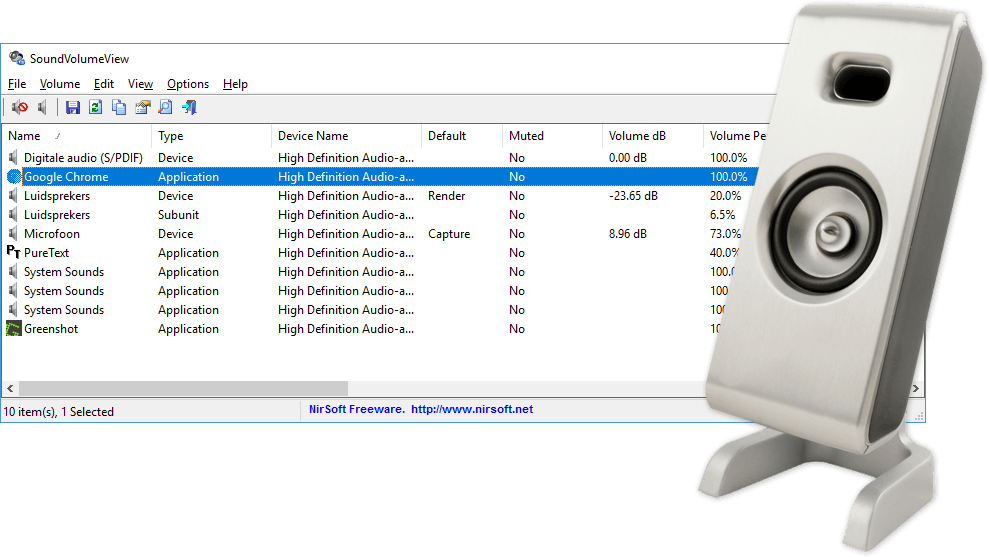989x557 pixels.
Task: Open the Help menu
Action: (x=235, y=84)
